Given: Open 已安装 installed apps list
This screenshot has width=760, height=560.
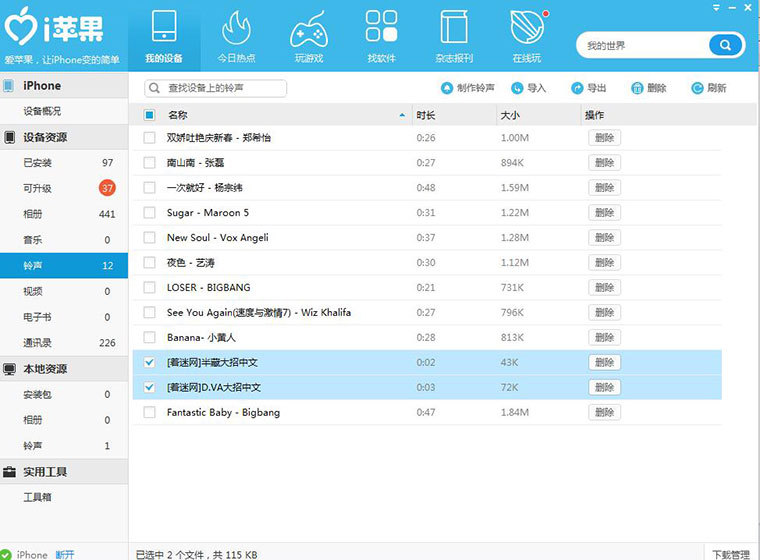Looking at the screenshot, I should point(64,163).
